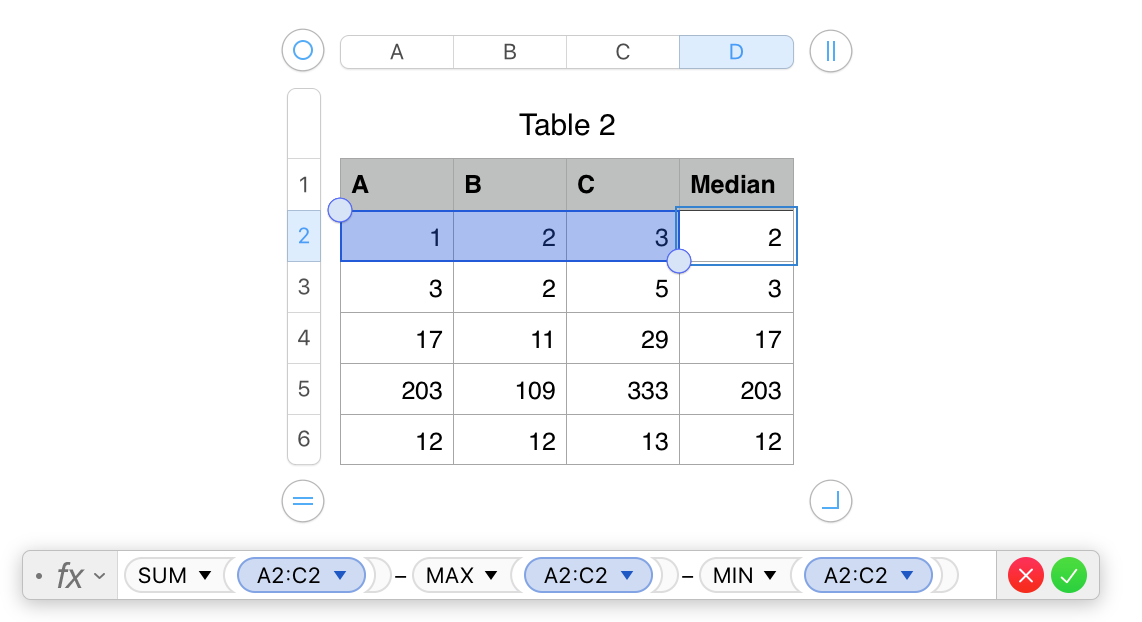The height and width of the screenshot is (622, 1142).
Task: Click the table resize corner handle
Action: (x=830, y=501)
